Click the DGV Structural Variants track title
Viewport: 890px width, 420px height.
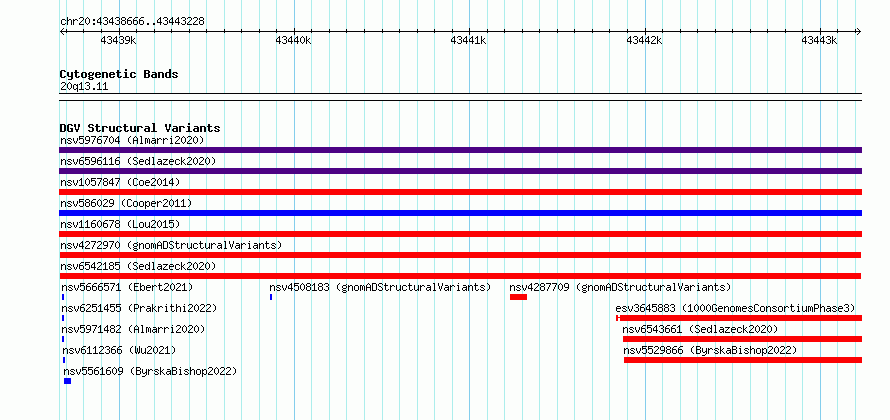(x=140, y=128)
